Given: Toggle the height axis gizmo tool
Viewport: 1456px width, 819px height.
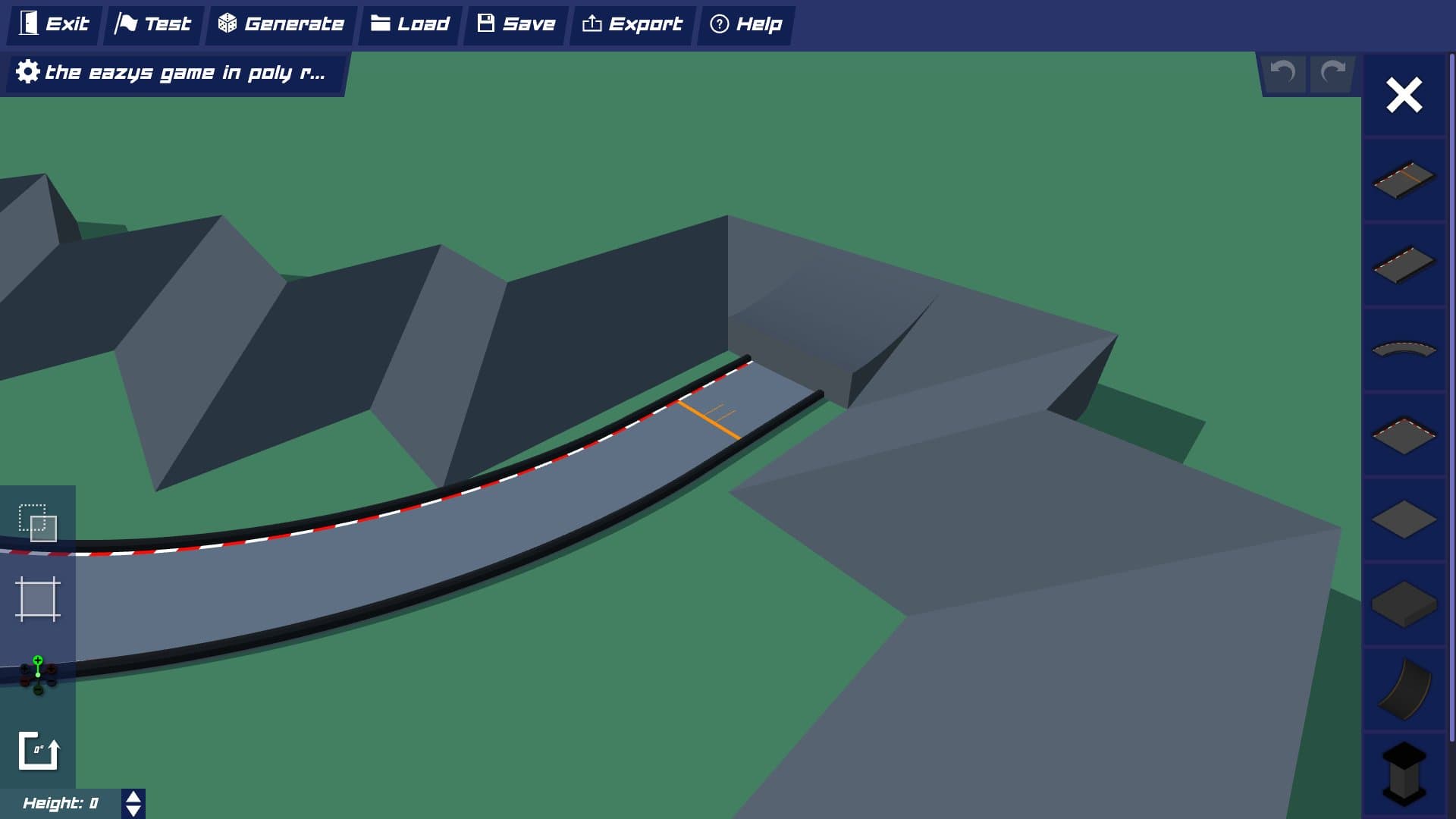Looking at the screenshot, I should 37,675.
